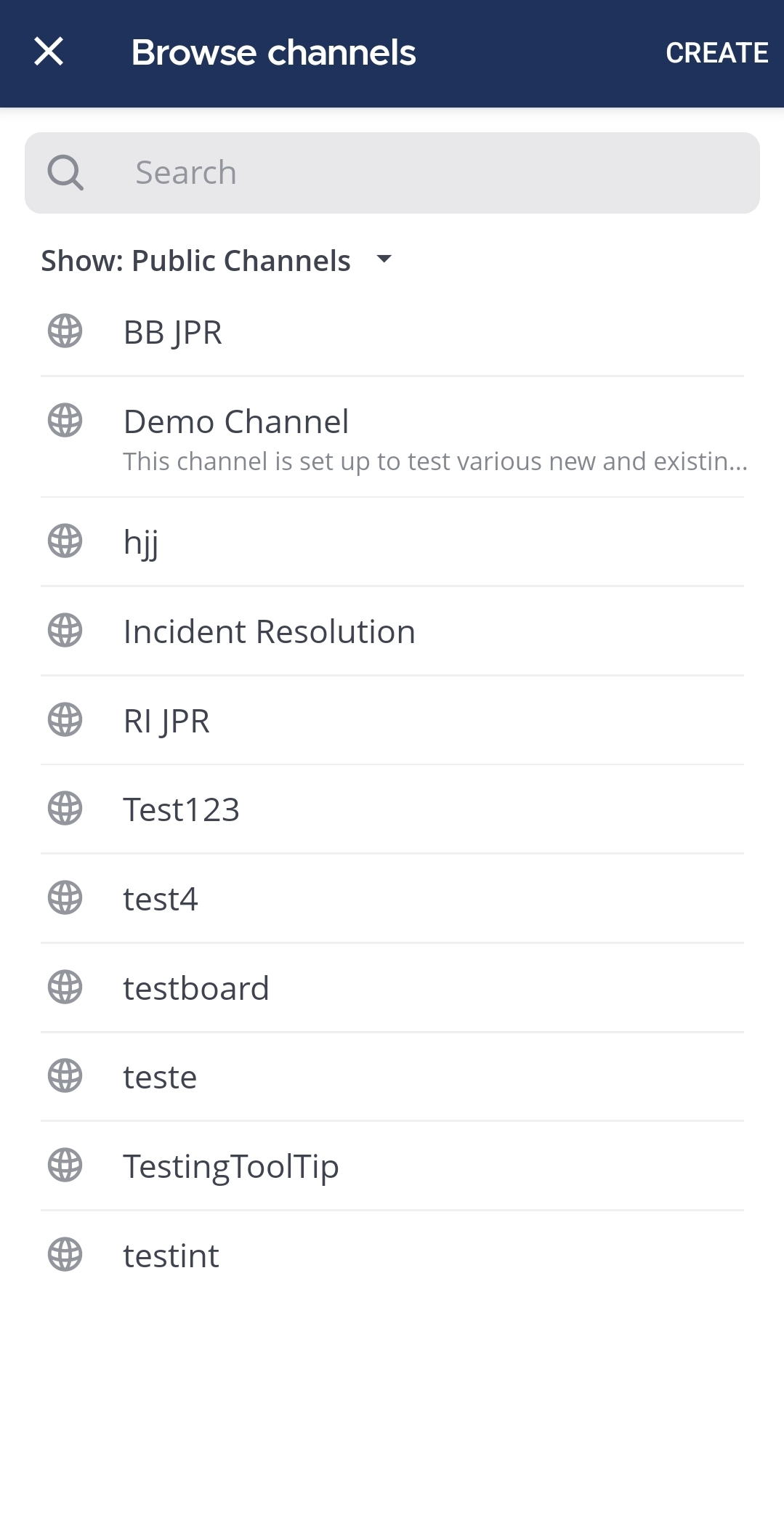Click globe icon next to testboard

(x=65, y=987)
